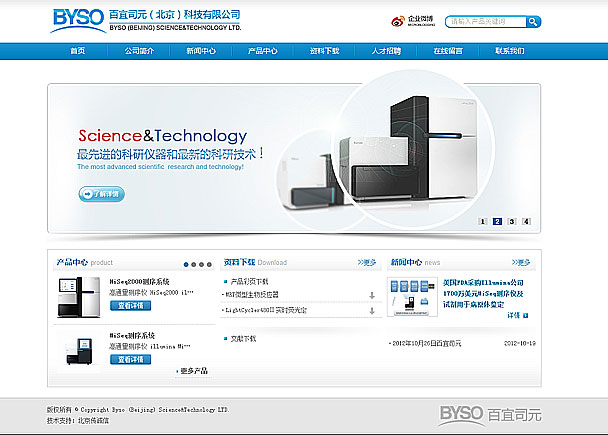The height and width of the screenshot is (435, 608).
Task: Click the 了解详情 banner button
Action: tap(101, 194)
